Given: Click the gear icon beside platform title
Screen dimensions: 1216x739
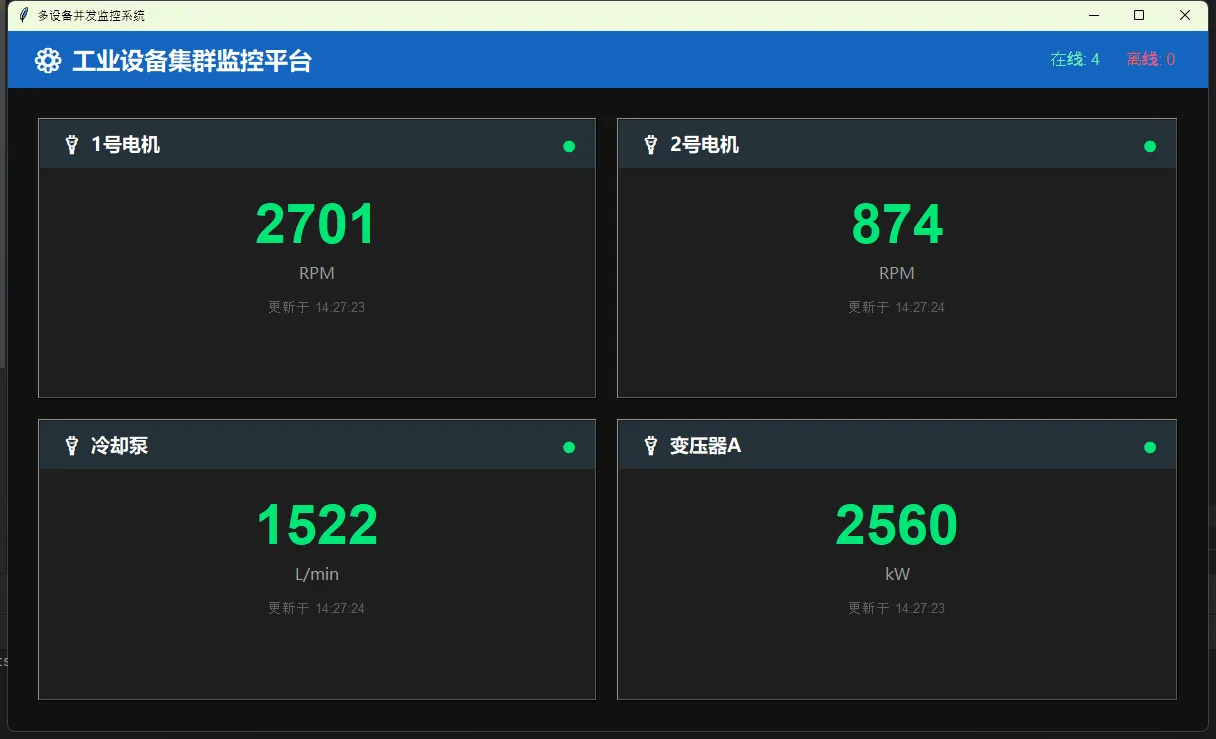Looking at the screenshot, I should pos(47,61).
